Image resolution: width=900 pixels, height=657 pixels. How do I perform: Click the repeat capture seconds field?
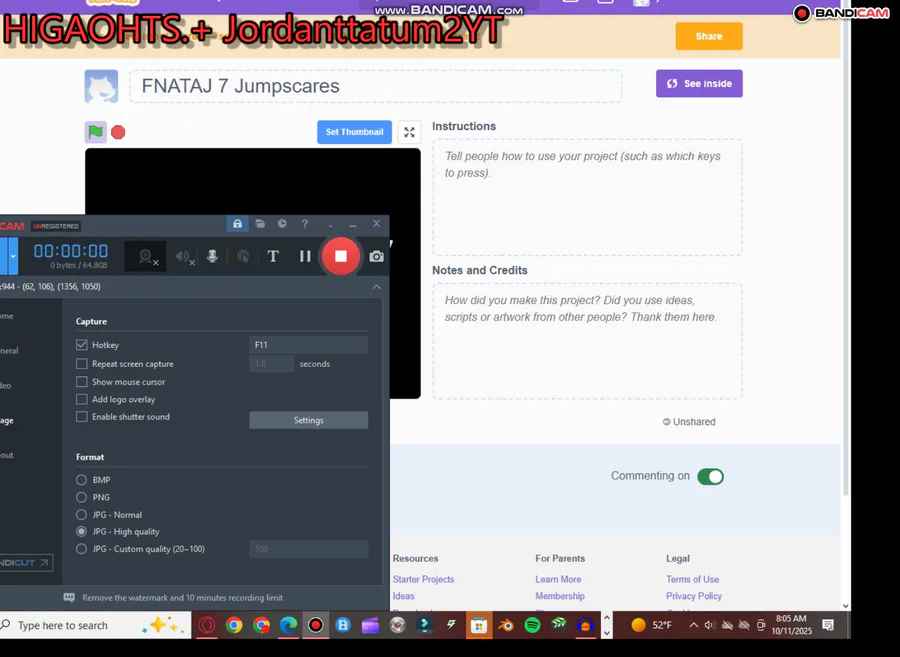[x=271, y=364]
